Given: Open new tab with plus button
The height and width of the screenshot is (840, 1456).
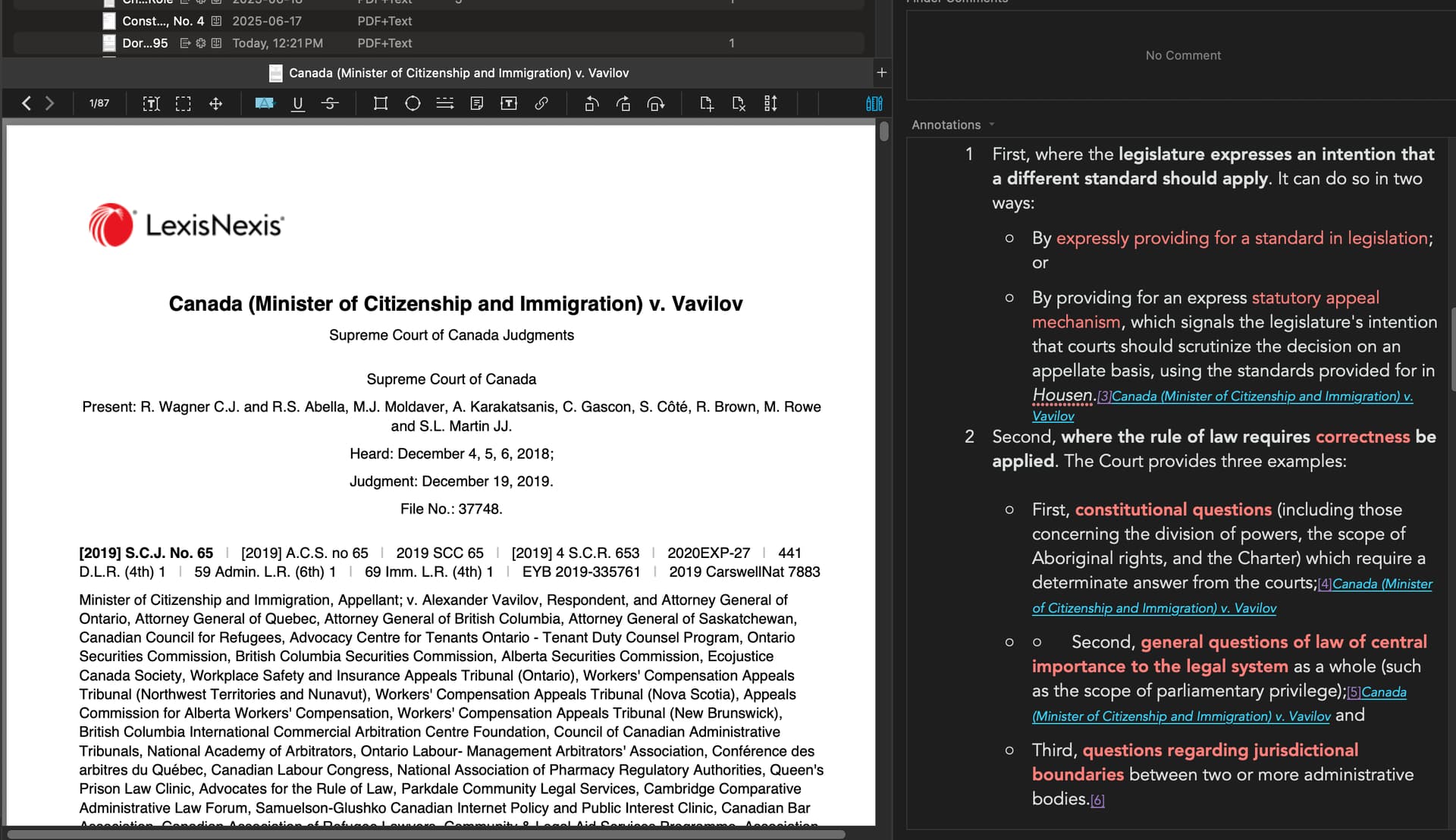Looking at the screenshot, I should tap(882, 73).
